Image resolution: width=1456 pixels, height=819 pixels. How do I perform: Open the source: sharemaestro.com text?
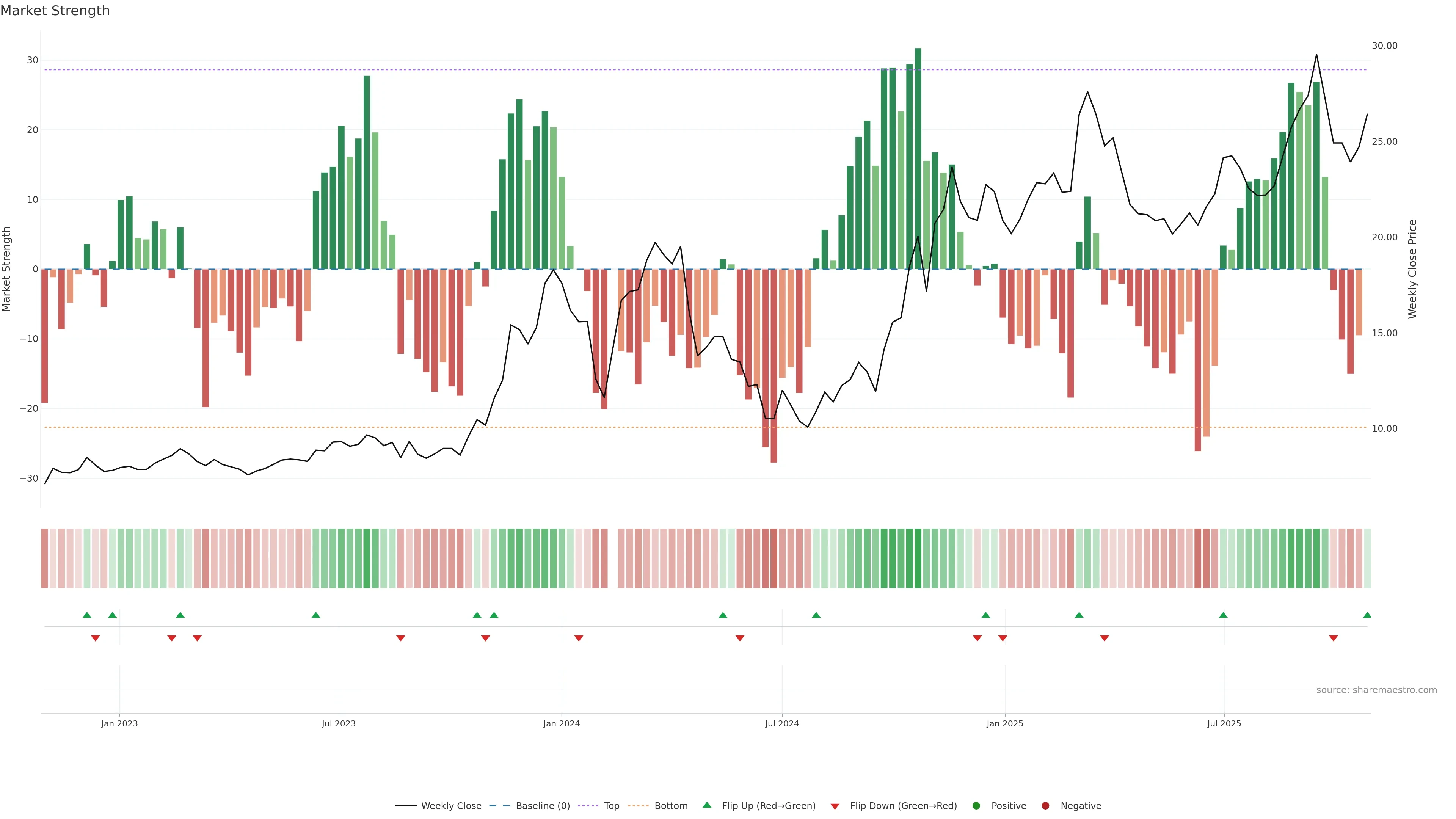tap(1376, 690)
